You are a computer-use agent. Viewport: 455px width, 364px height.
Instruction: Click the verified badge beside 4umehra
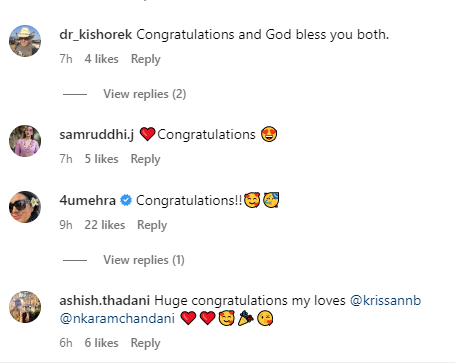click(x=126, y=201)
